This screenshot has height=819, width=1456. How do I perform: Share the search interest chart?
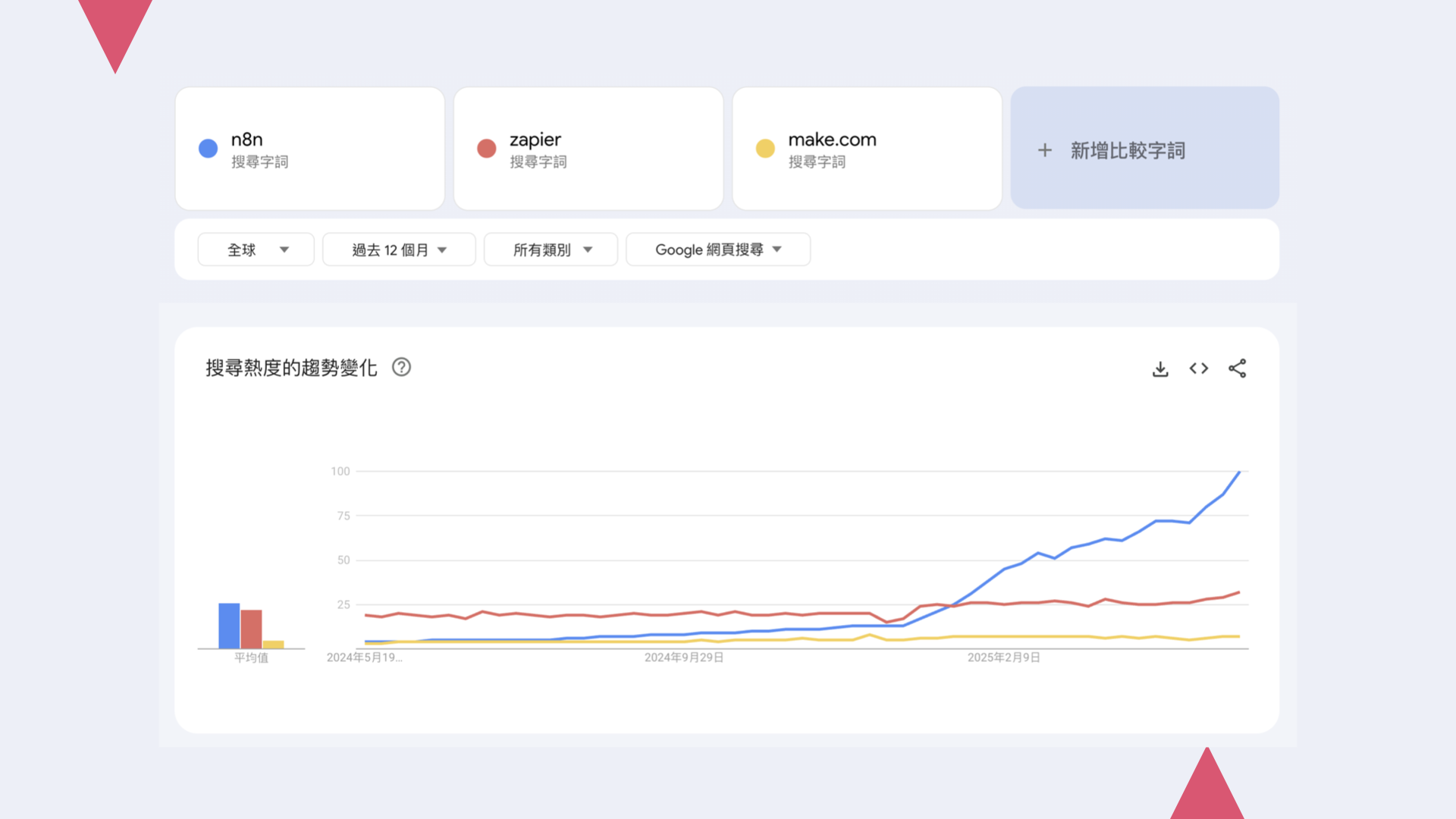click(1238, 369)
